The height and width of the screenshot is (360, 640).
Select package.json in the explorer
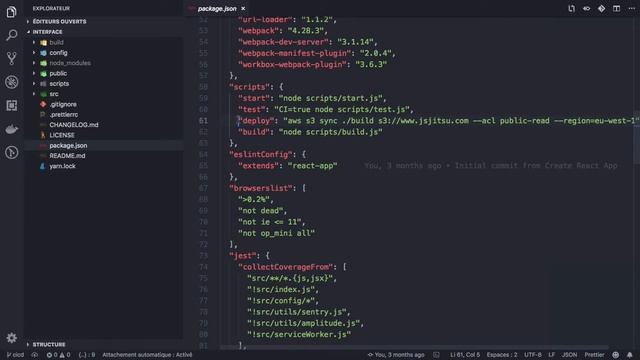68,145
